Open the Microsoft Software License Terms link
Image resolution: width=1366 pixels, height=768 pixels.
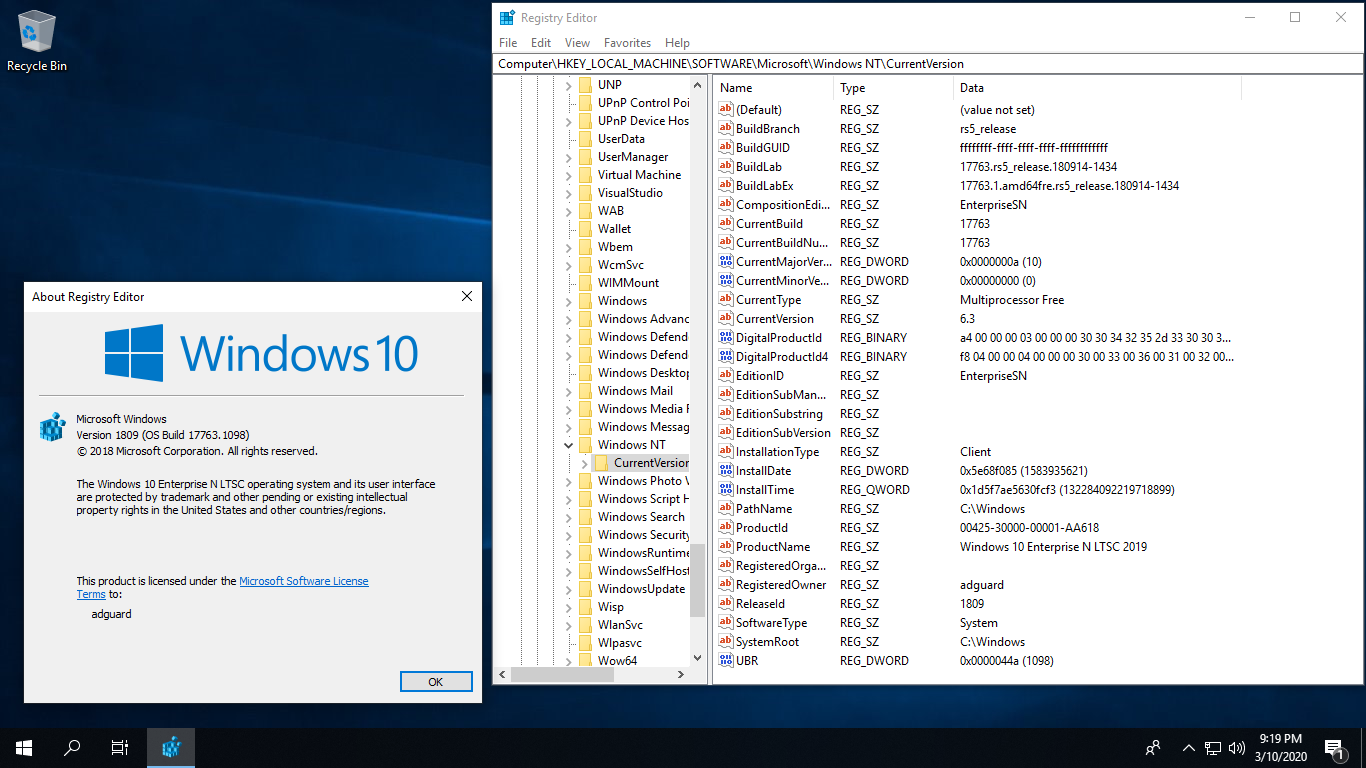[x=303, y=581]
